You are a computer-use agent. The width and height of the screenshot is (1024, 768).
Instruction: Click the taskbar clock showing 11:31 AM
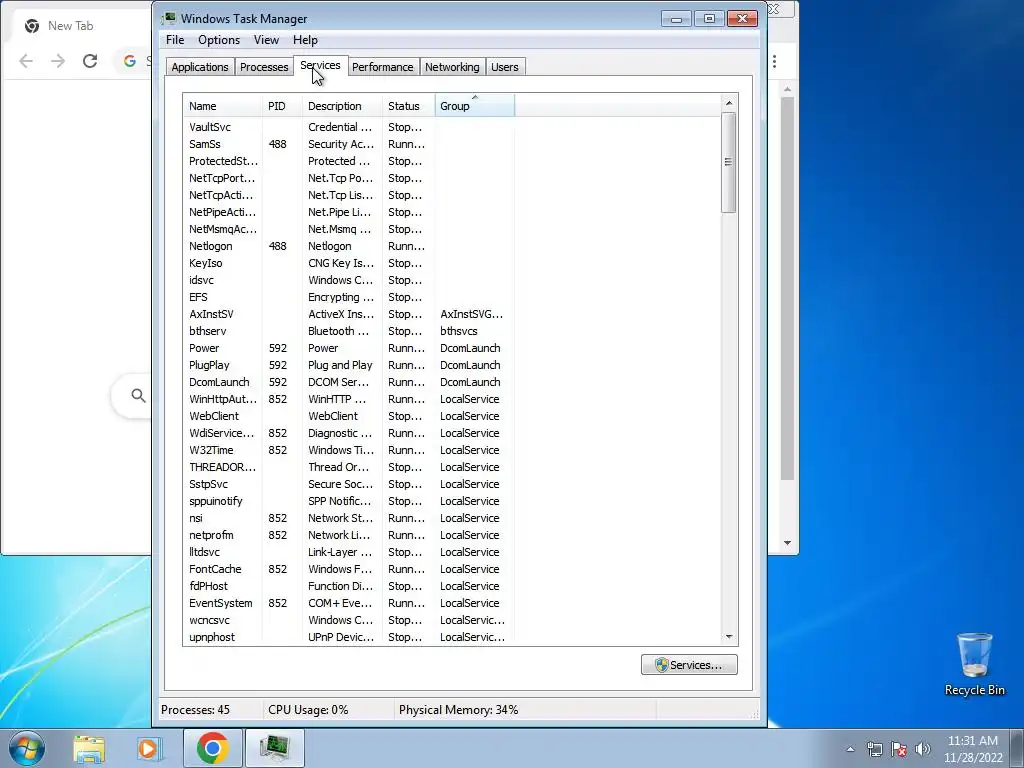click(x=972, y=748)
